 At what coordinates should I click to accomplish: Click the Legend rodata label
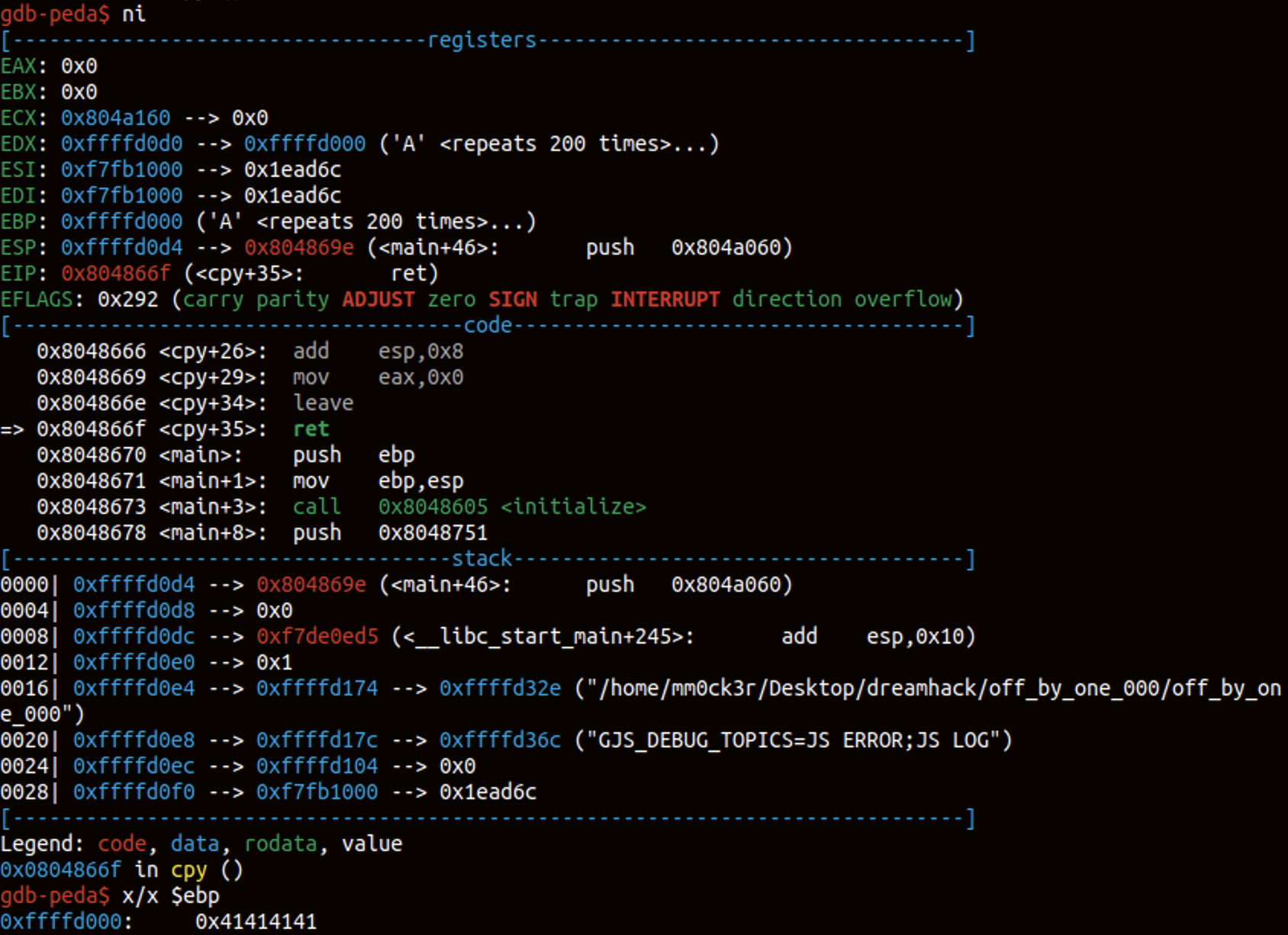281,844
